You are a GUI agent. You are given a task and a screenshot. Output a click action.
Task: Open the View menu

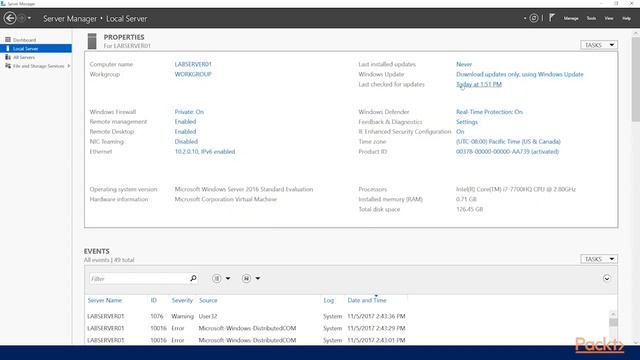609,18
